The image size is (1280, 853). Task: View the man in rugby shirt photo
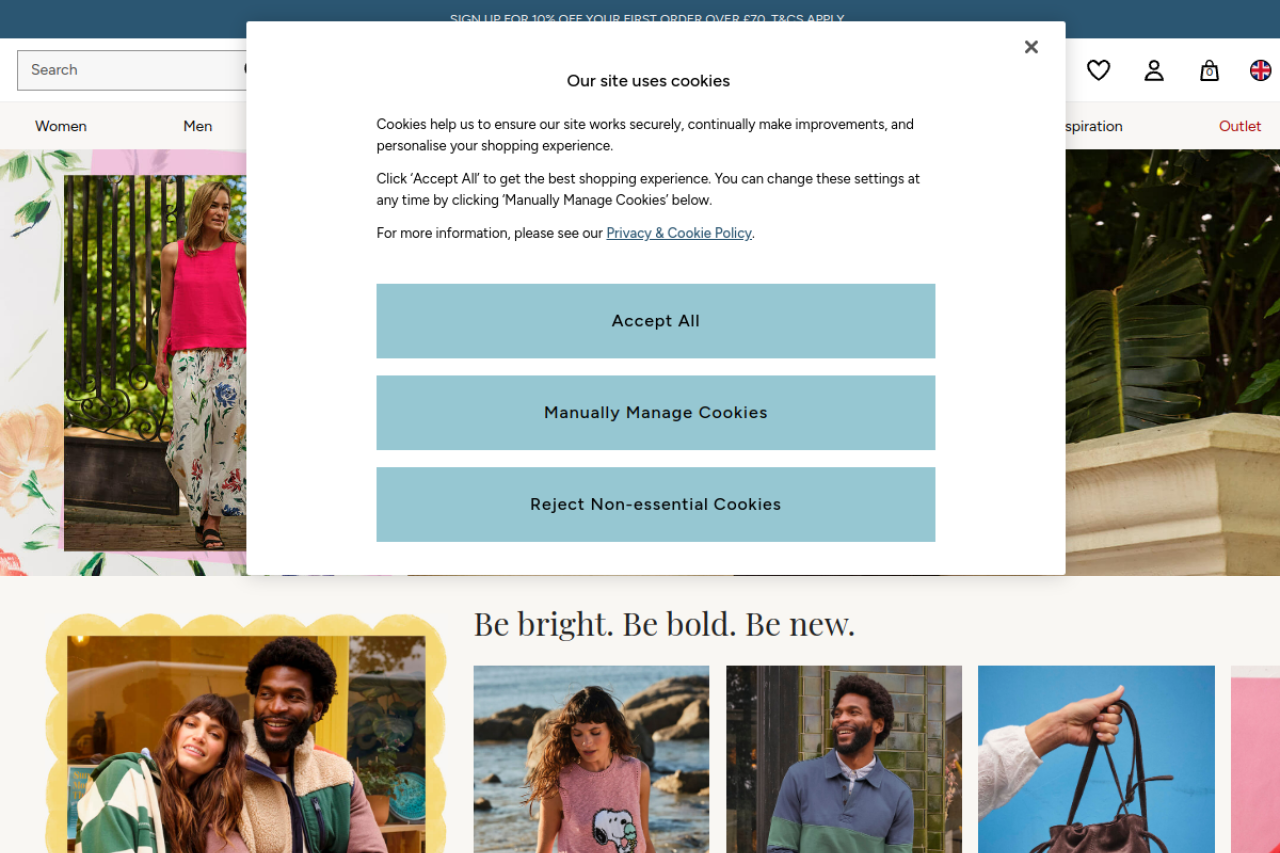pos(844,759)
